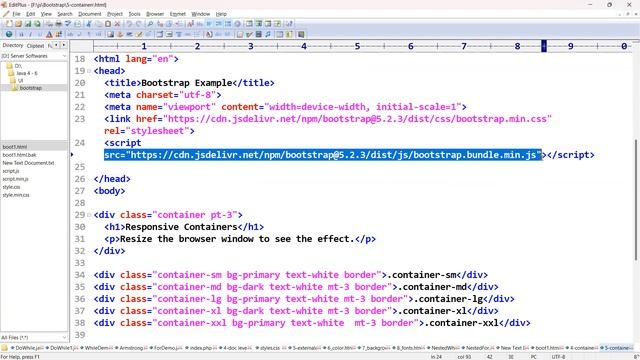Create a new document with the New icon
This screenshot has height=360, width=640.
pos(9,24)
